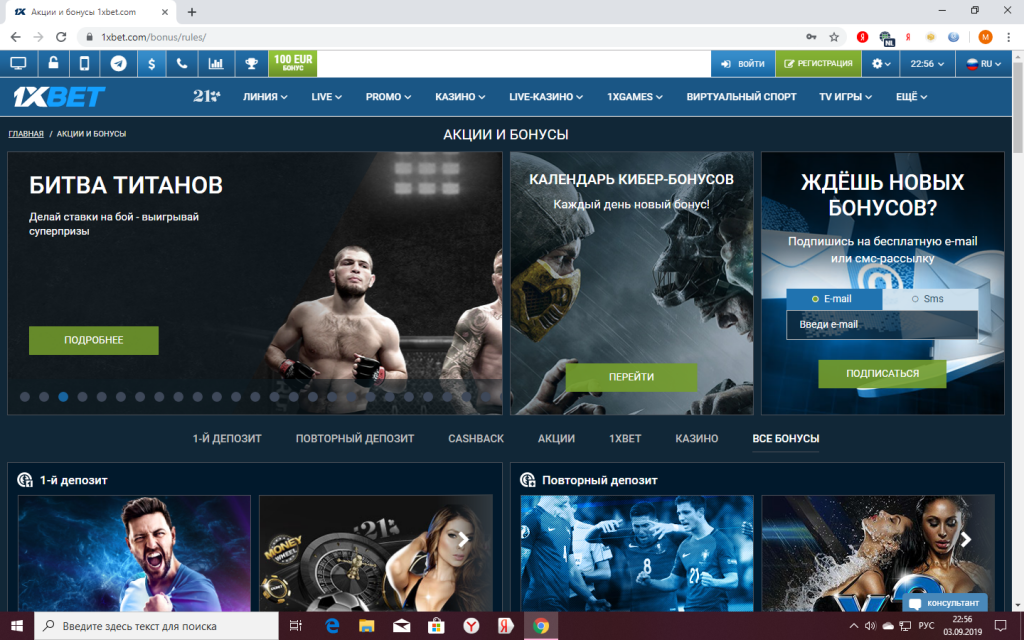Open the mobile apps smartphone icon
The image size is (1024, 640).
click(x=85, y=63)
